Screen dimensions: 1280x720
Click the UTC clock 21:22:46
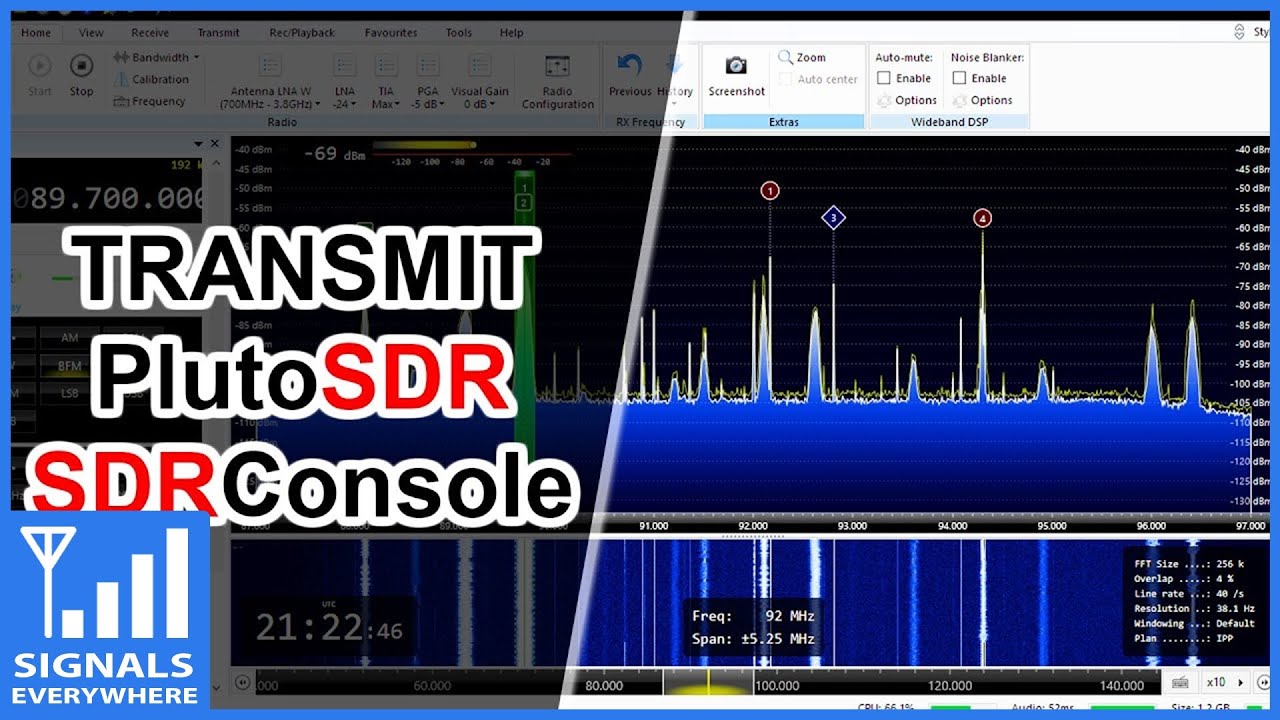[329, 627]
